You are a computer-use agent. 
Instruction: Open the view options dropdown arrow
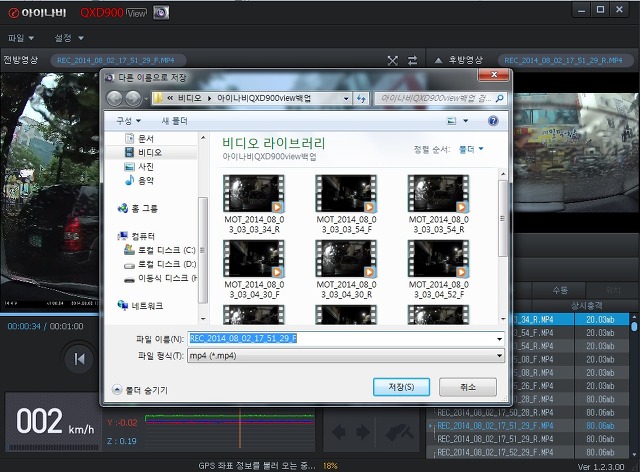[465, 121]
